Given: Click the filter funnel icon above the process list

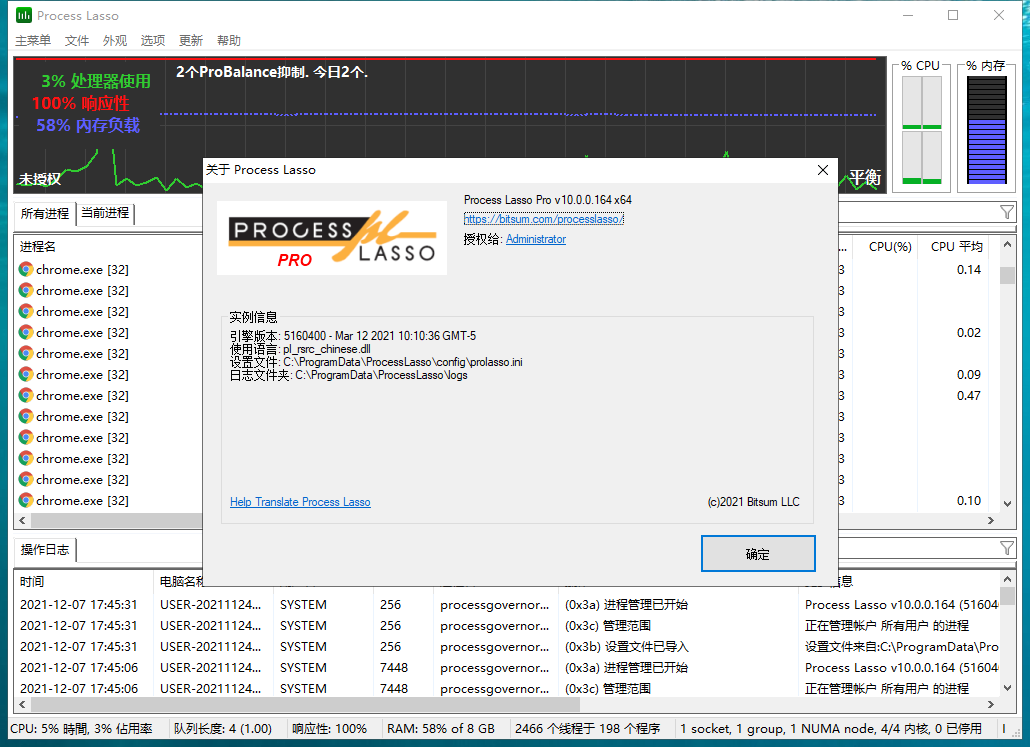Looking at the screenshot, I should pyautogui.click(x=1008, y=213).
